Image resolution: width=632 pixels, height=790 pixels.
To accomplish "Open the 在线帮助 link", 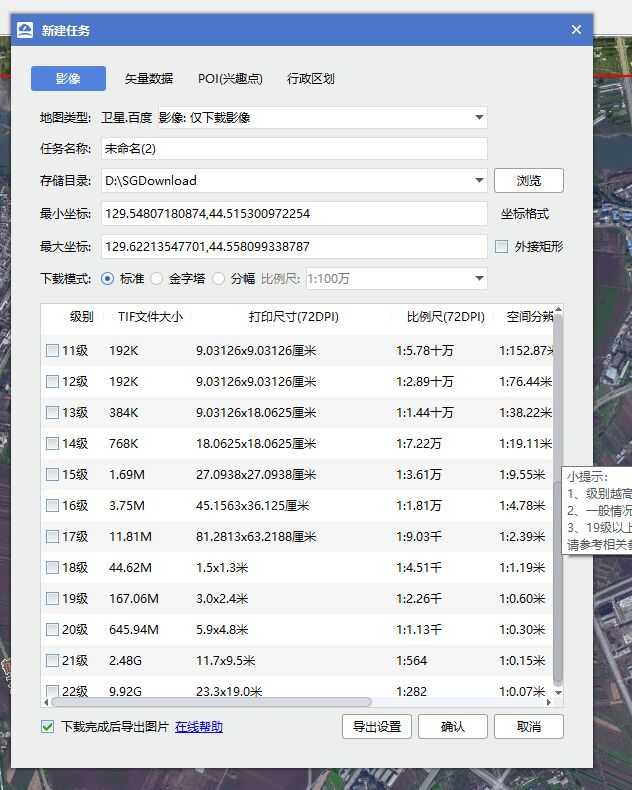I will (x=199, y=727).
